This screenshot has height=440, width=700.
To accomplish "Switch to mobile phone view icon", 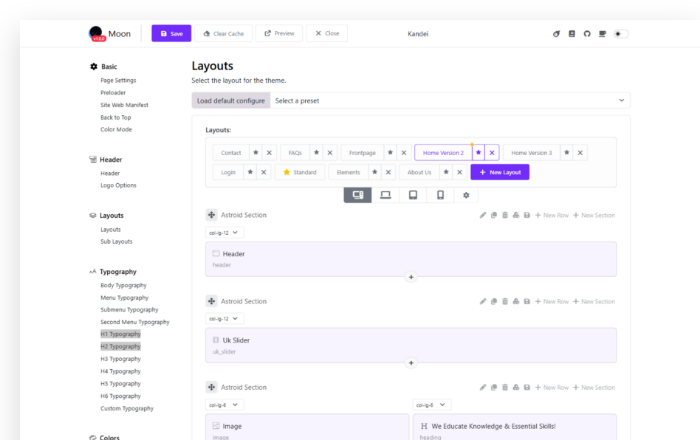I will pos(440,195).
